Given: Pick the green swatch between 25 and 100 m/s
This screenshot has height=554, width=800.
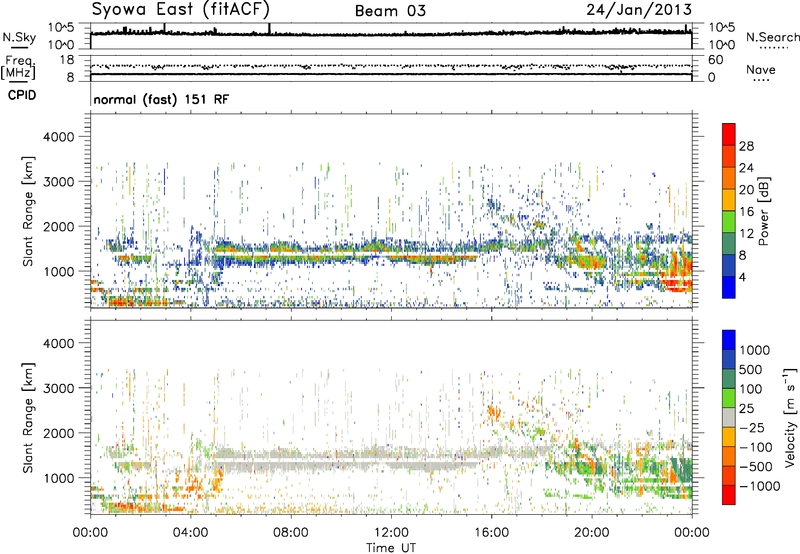Looking at the screenshot, I should 729,398.
